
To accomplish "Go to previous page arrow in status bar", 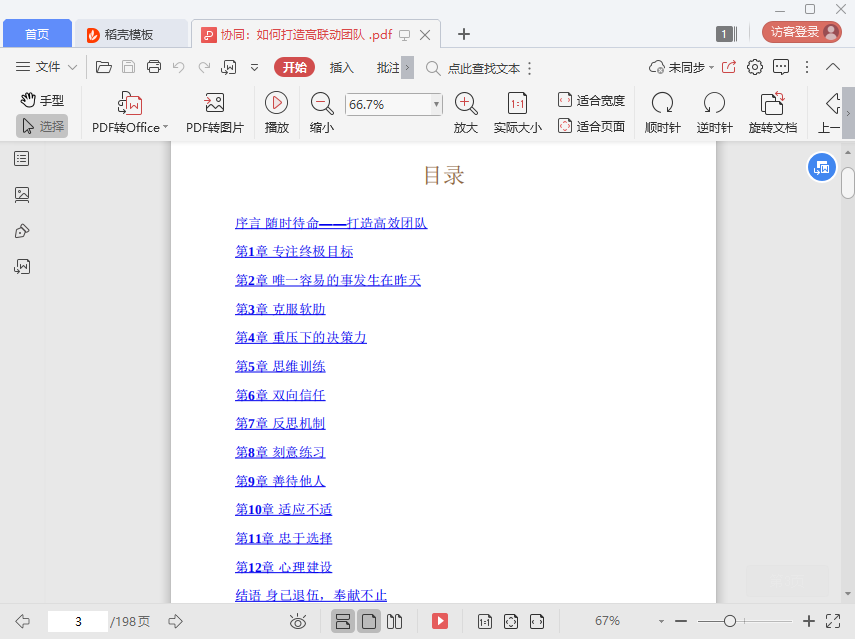I will coord(22,621).
